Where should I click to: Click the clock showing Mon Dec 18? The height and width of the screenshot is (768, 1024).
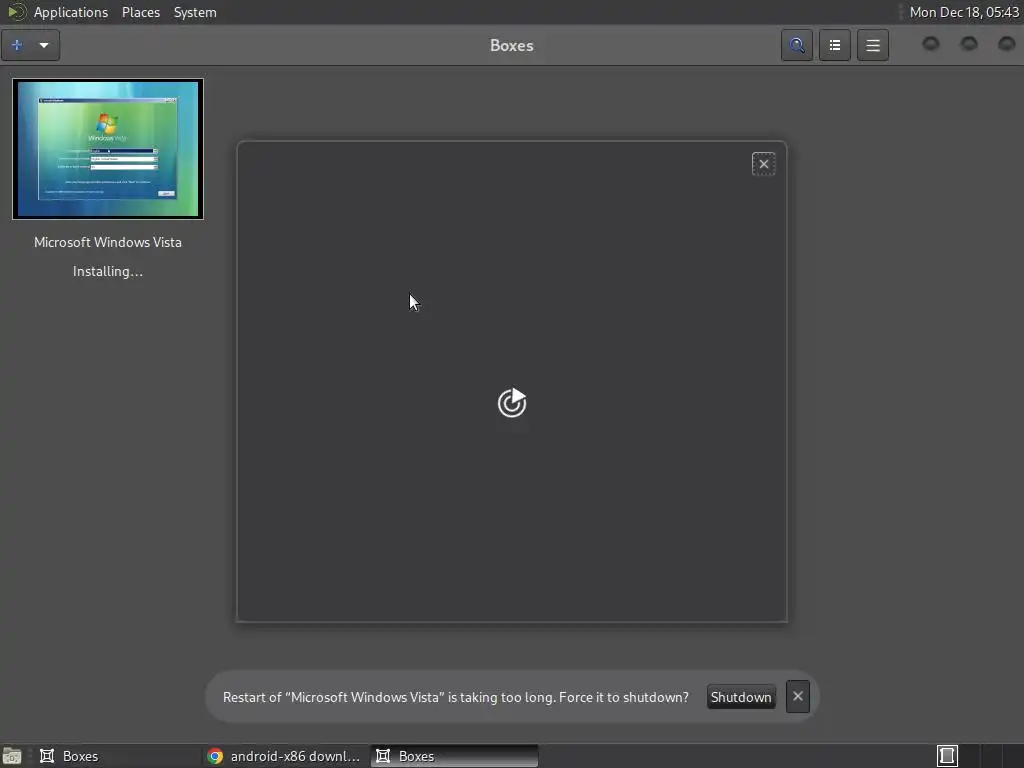tap(964, 12)
